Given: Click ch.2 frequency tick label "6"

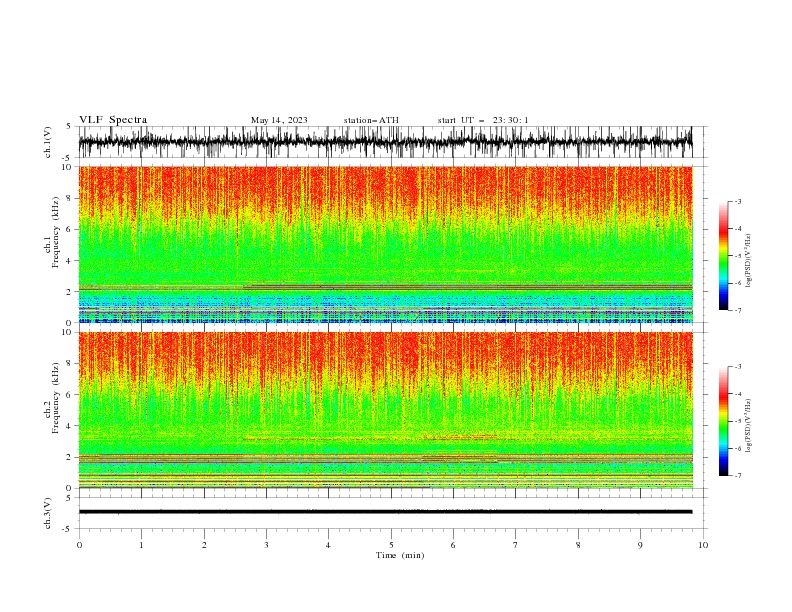Looking at the screenshot, I should pos(70,395).
